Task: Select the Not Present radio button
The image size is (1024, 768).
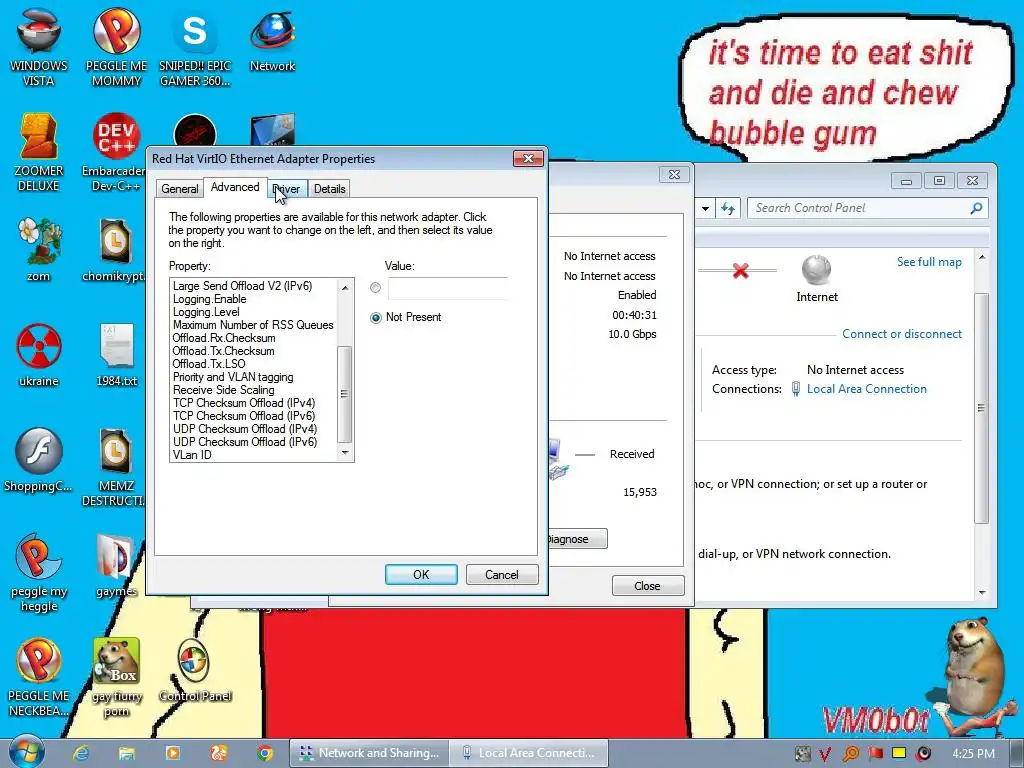Action: pyautogui.click(x=376, y=317)
